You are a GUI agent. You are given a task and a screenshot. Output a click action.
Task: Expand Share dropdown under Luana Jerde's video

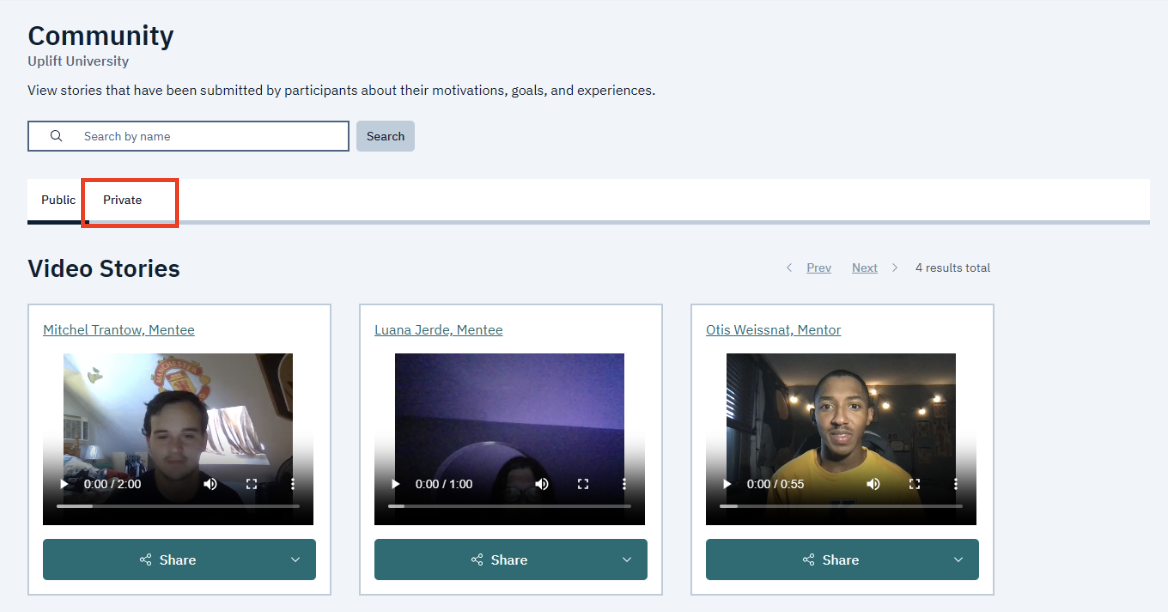[627, 560]
